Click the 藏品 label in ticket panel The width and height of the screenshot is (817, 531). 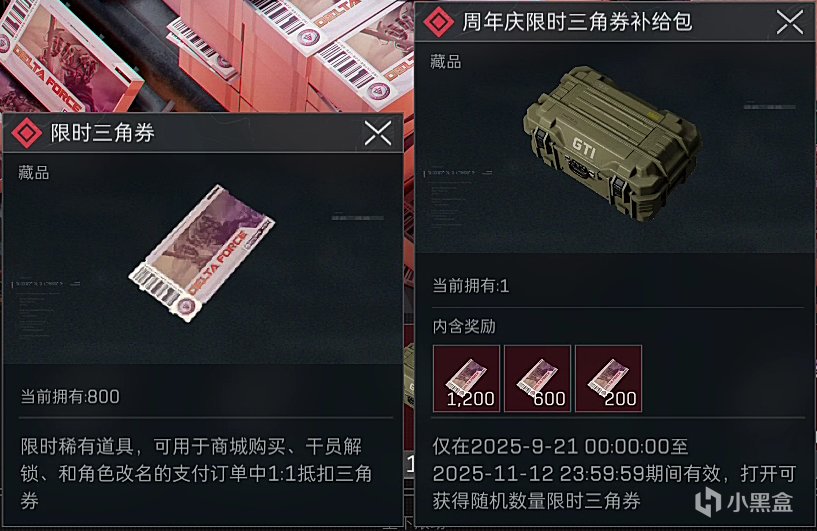[34, 172]
